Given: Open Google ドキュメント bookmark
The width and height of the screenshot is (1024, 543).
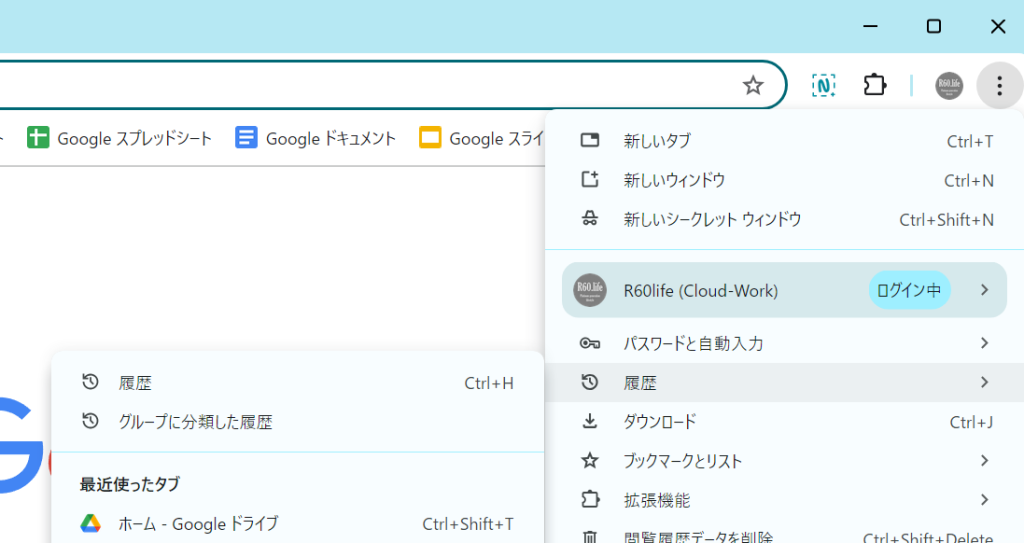Looking at the screenshot, I should tap(316, 139).
